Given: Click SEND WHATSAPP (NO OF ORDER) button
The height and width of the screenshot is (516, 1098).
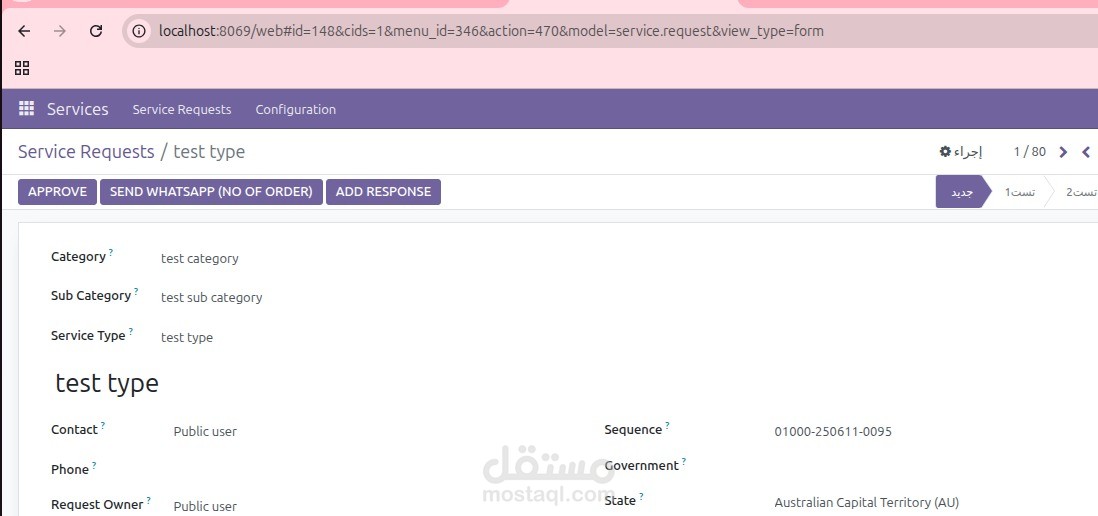Looking at the screenshot, I should pyautogui.click(x=211, y=192).
